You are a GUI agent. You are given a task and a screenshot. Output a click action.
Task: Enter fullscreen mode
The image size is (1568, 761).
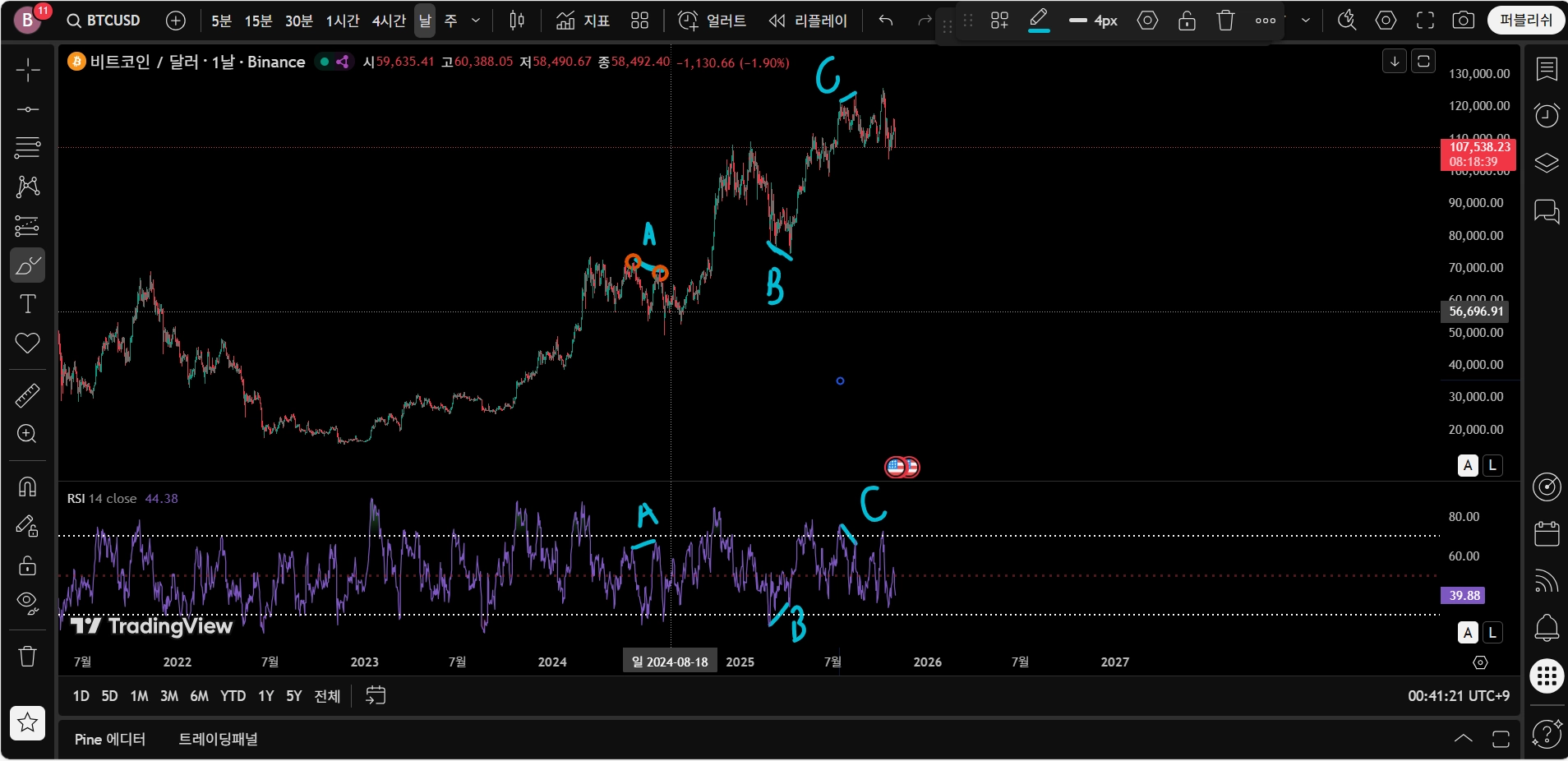(1425, 21)
